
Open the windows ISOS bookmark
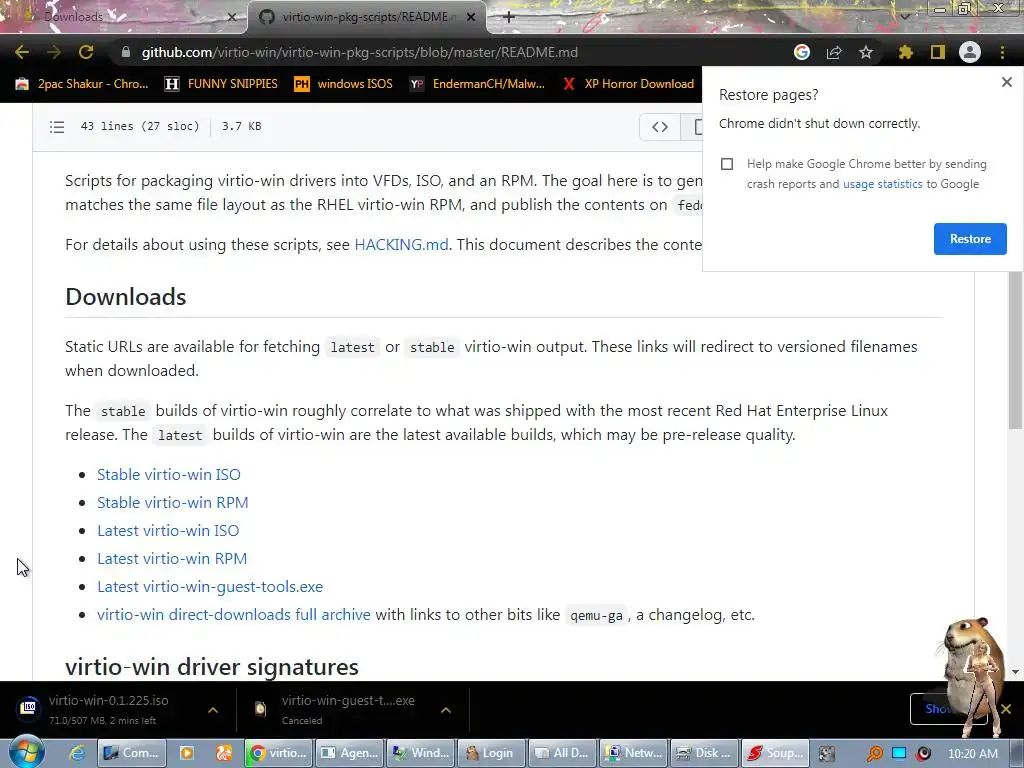tap(344, 84)
